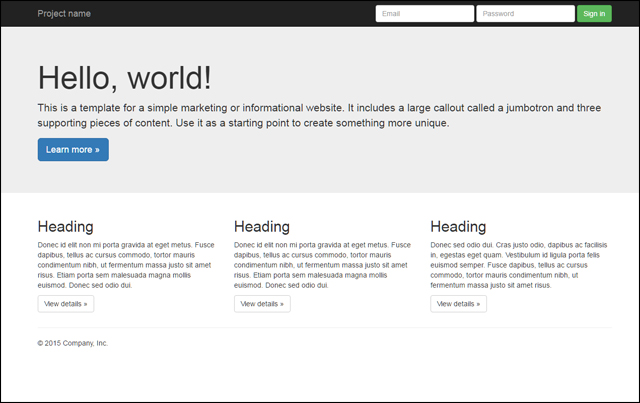Viewport: 640px width, 403px height.
Task: Click the blue Learn more button
Action: 73,150
